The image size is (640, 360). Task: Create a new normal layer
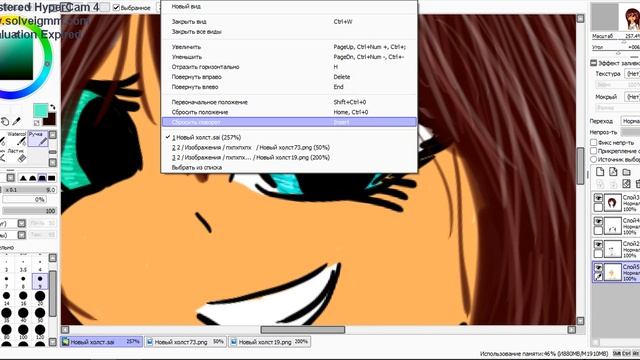click(600, 172)
